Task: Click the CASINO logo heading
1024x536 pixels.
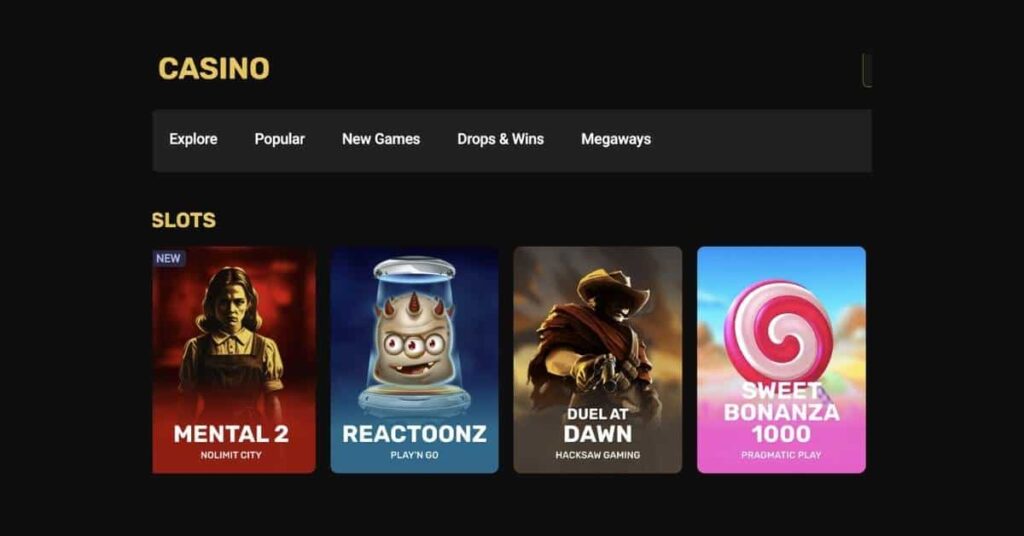Action: [214, 69]
